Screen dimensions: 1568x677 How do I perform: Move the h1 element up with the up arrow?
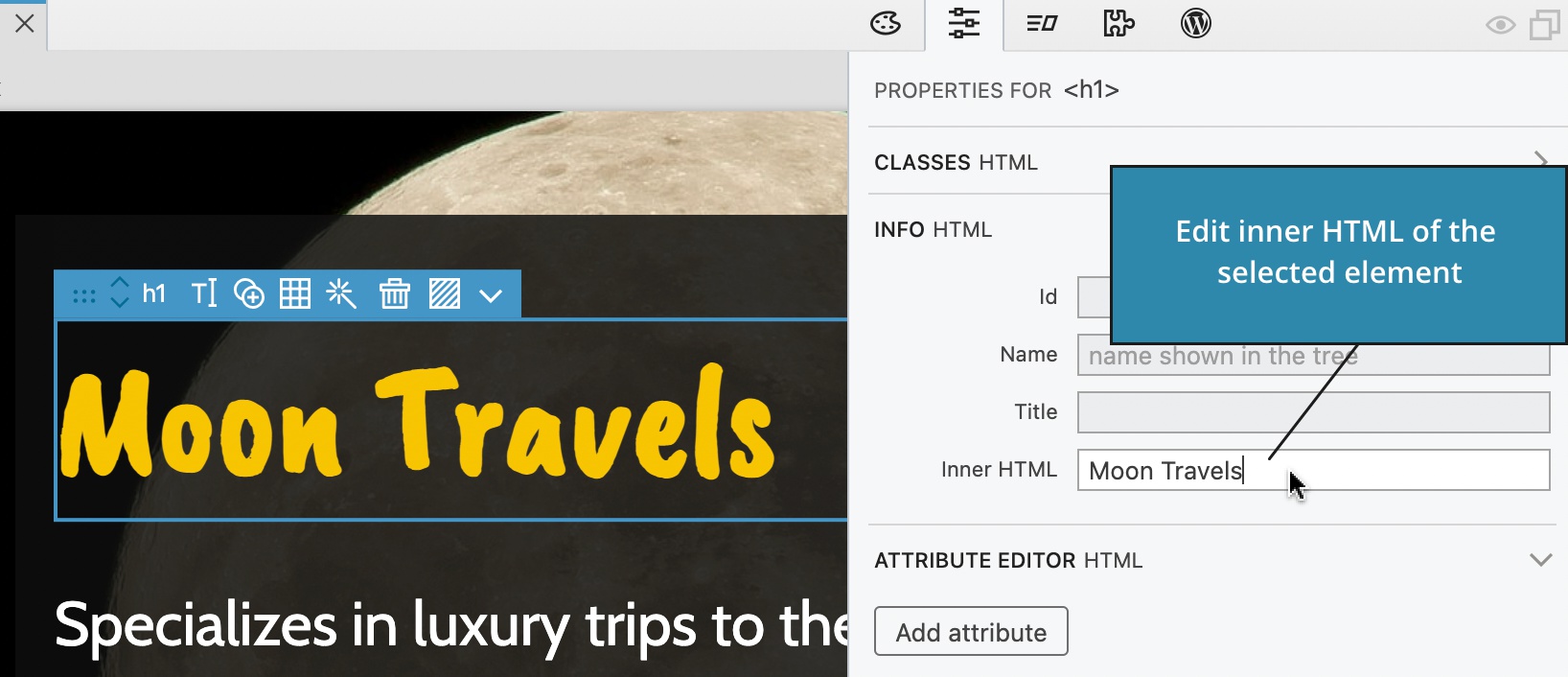pyautogui.click(x=120, y=283)
